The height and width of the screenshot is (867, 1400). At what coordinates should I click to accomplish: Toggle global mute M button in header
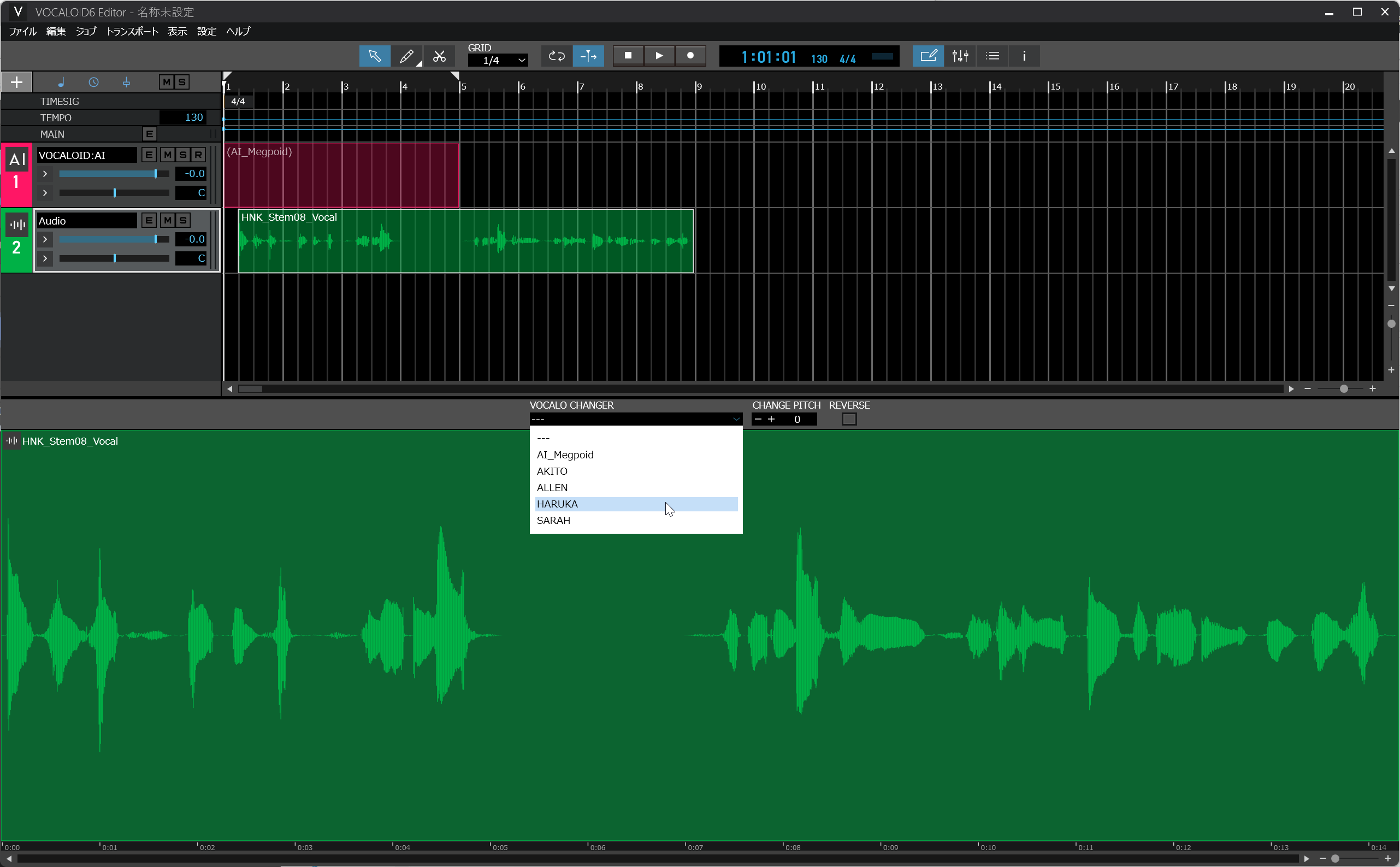[166, 82]
